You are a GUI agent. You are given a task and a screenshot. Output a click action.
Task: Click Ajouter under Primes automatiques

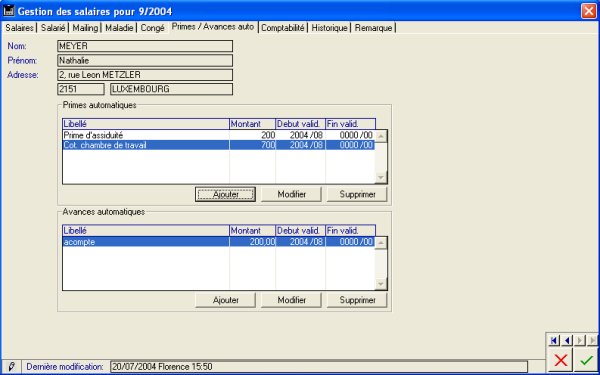click(x=225, y=194)
